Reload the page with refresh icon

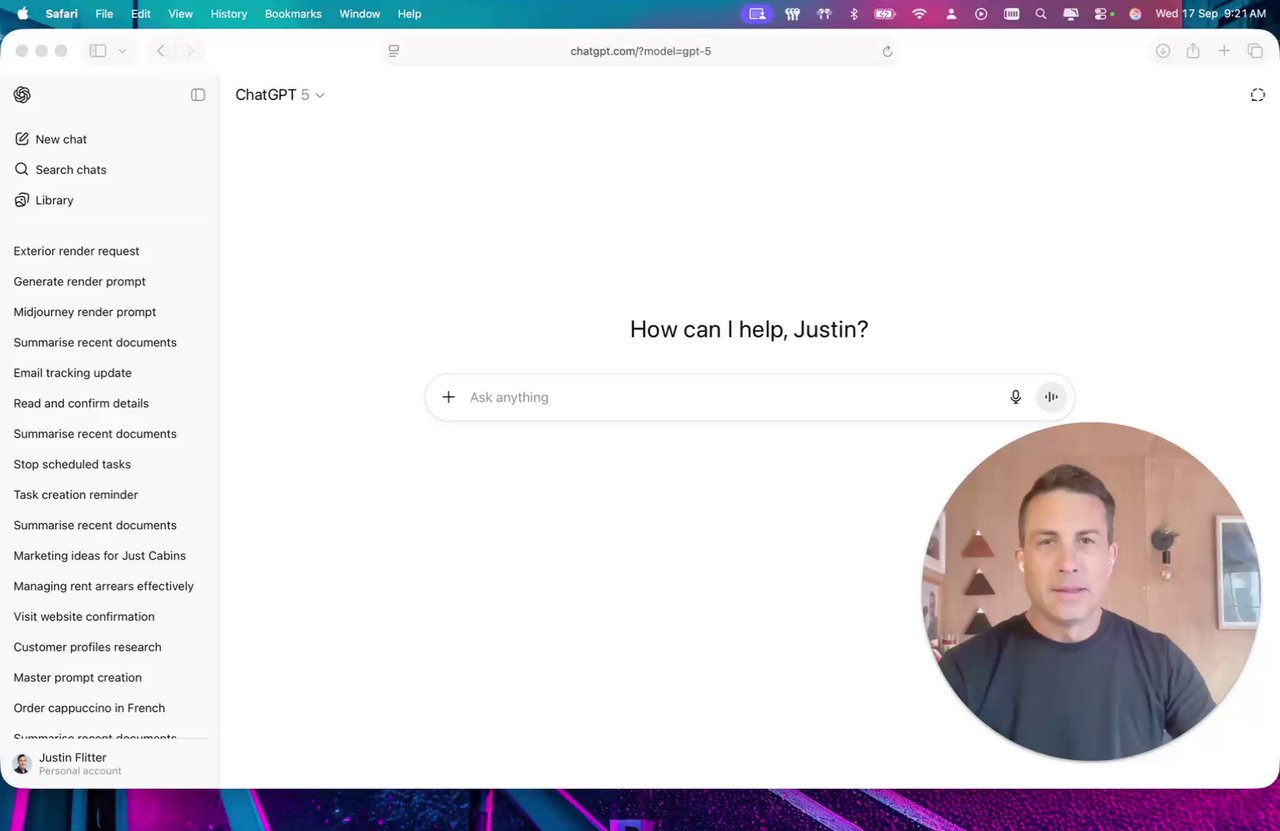click(x=887, y=51)
